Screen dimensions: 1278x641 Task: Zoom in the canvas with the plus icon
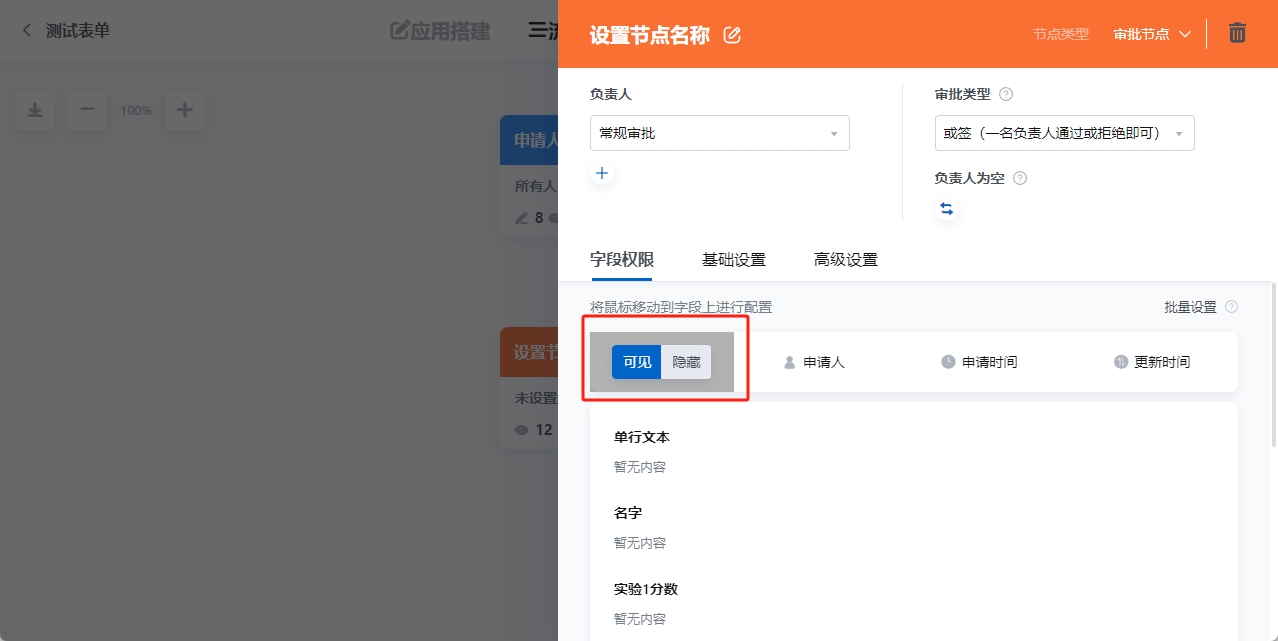pos(185,110)
